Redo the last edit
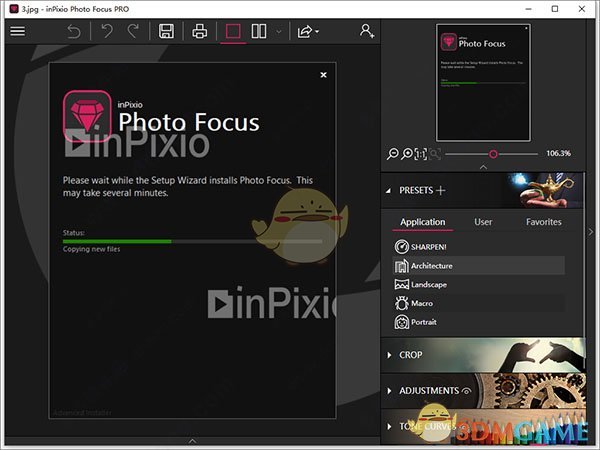This screenshot has height=450, width=600. (133, 31)
